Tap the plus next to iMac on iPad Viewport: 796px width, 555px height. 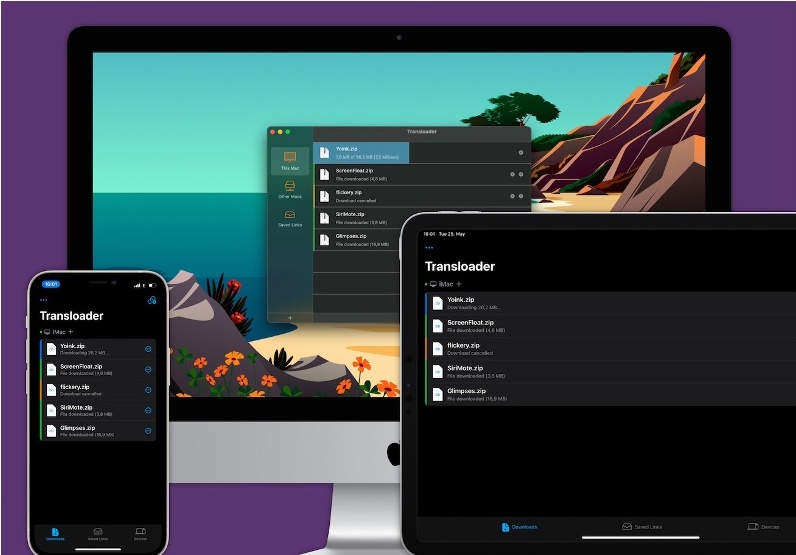coord(459,284)
